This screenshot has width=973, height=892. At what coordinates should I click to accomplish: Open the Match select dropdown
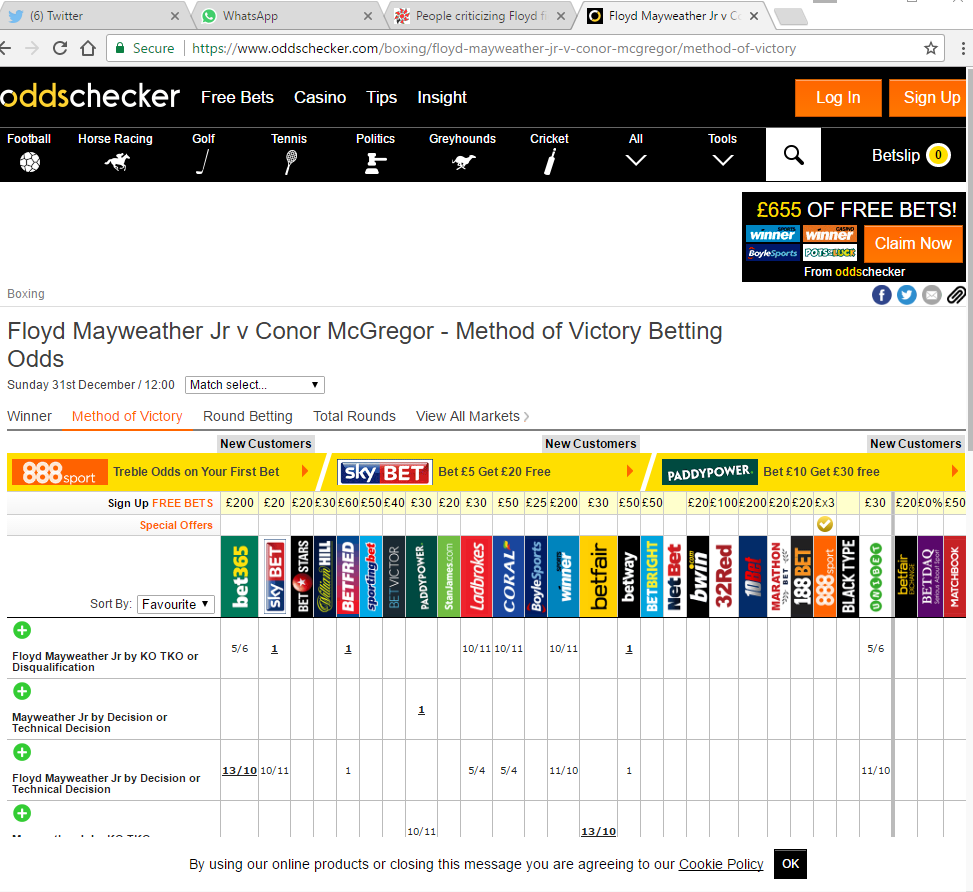[x=254, y=385]
